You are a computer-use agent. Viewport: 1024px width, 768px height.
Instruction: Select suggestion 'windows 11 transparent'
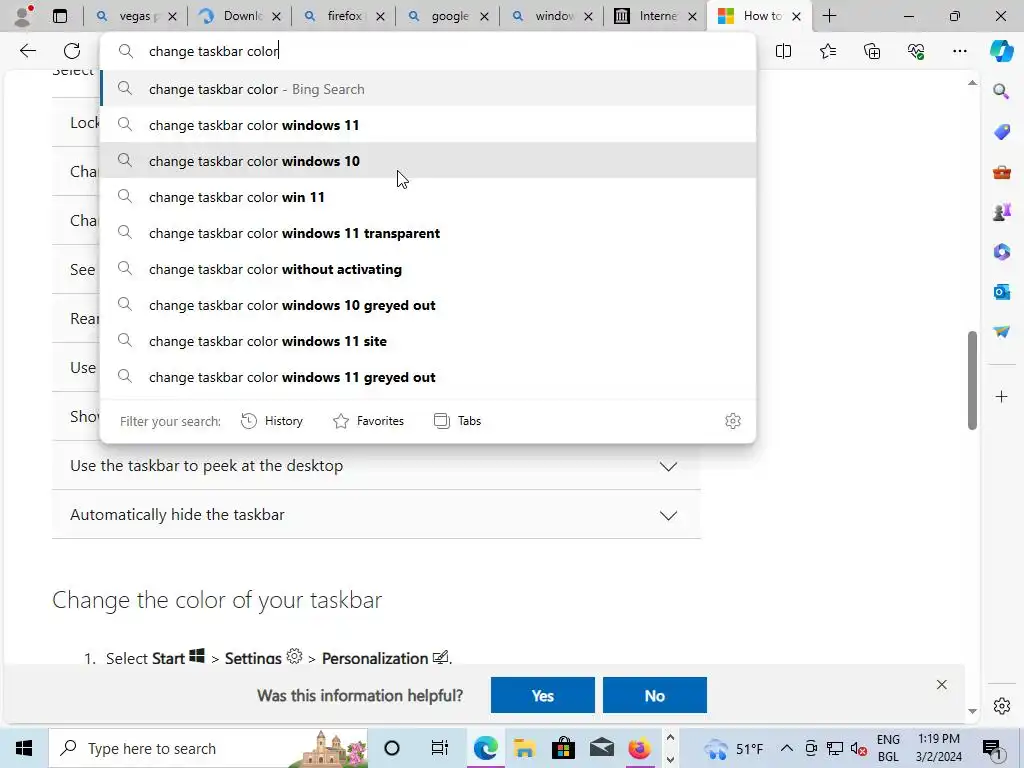(x=428, y=233)
